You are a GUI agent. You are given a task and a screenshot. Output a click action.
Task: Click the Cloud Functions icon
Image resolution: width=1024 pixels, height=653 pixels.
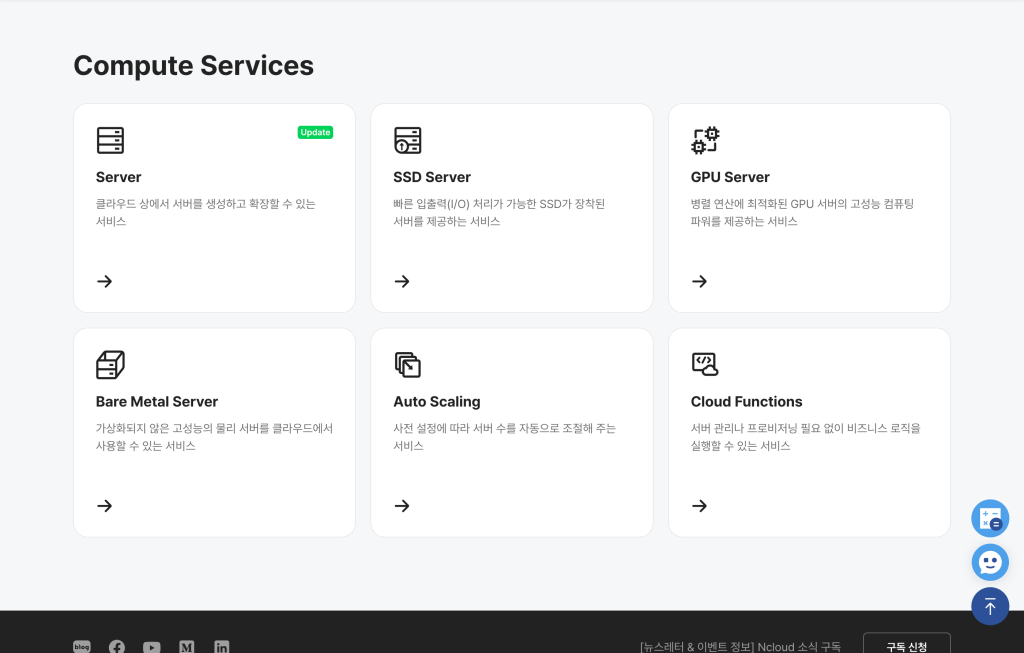(x=705, y=365)
